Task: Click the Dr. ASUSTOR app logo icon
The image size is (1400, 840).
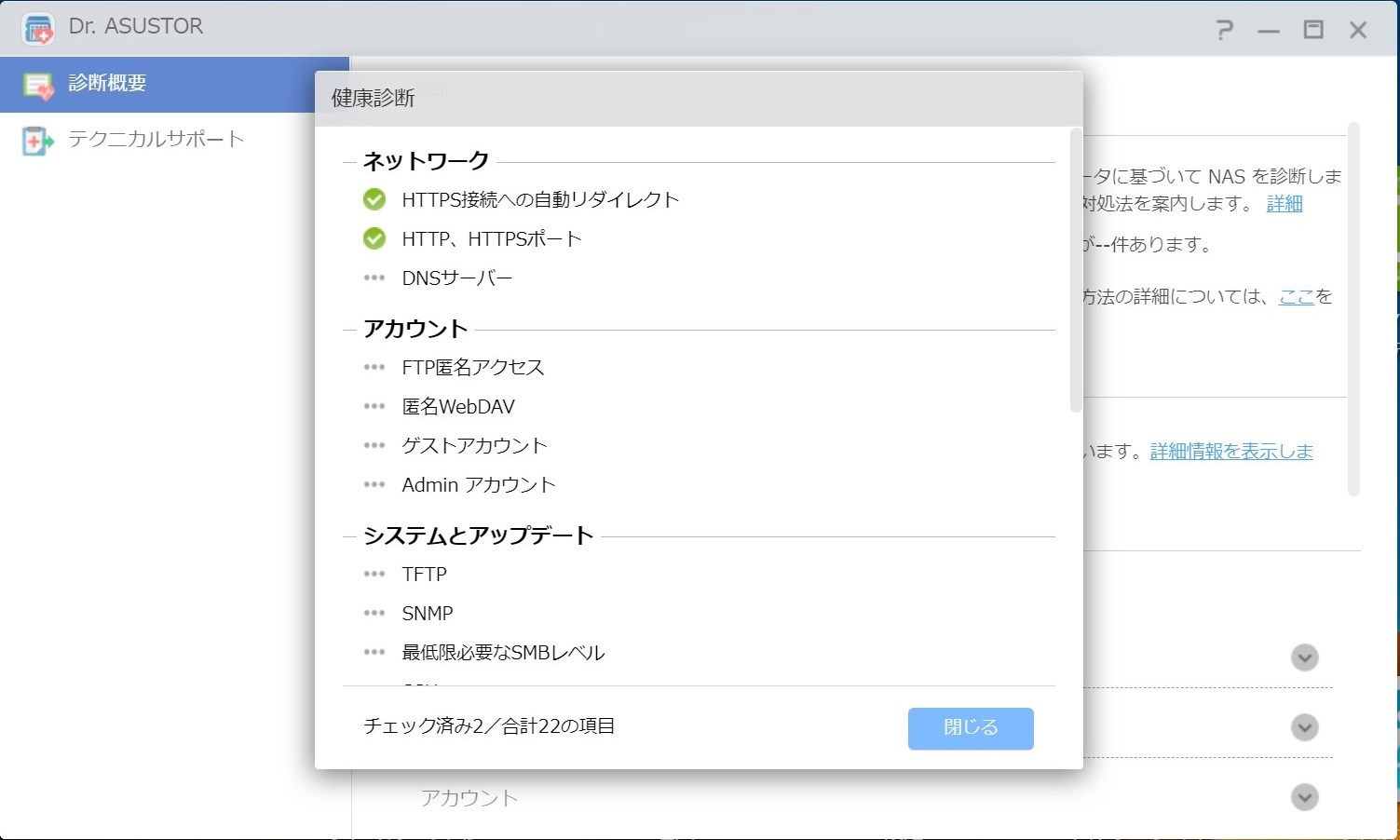Action: (x=38, y=28)
